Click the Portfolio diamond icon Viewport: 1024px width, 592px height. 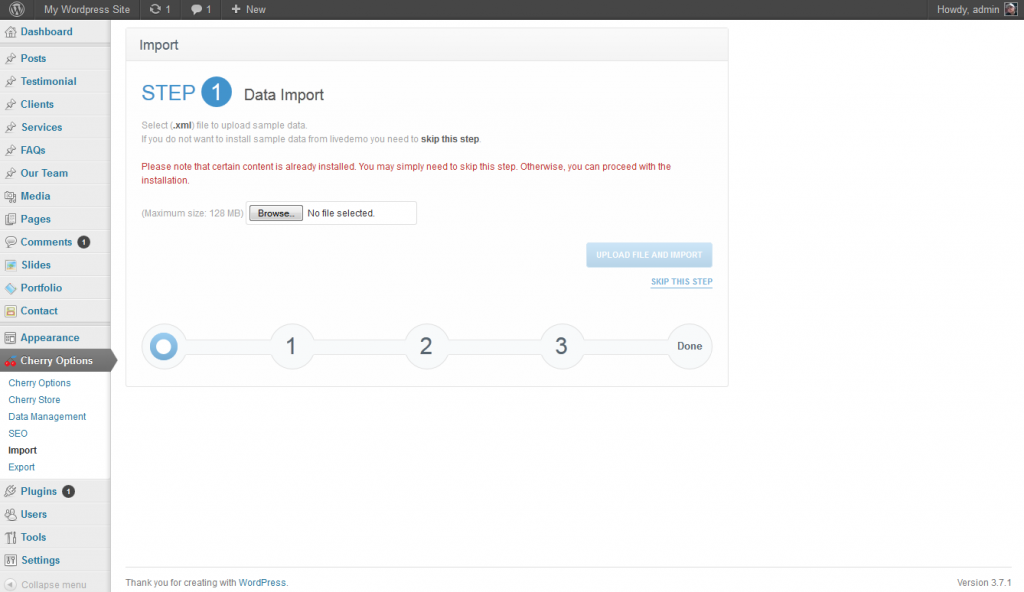[10, 288]
